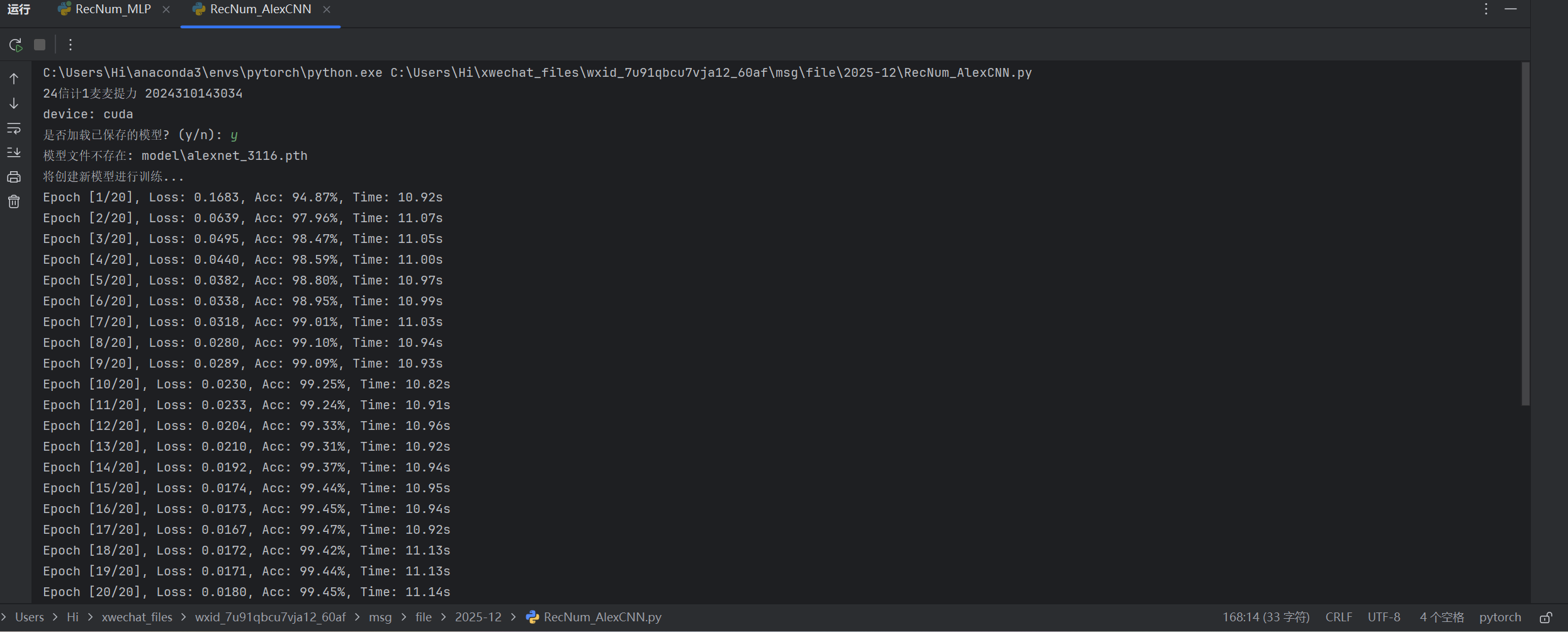Open the CRLF line separator menu
The height and width of the screenshot is (632, 1568).
coord(1338,618)
